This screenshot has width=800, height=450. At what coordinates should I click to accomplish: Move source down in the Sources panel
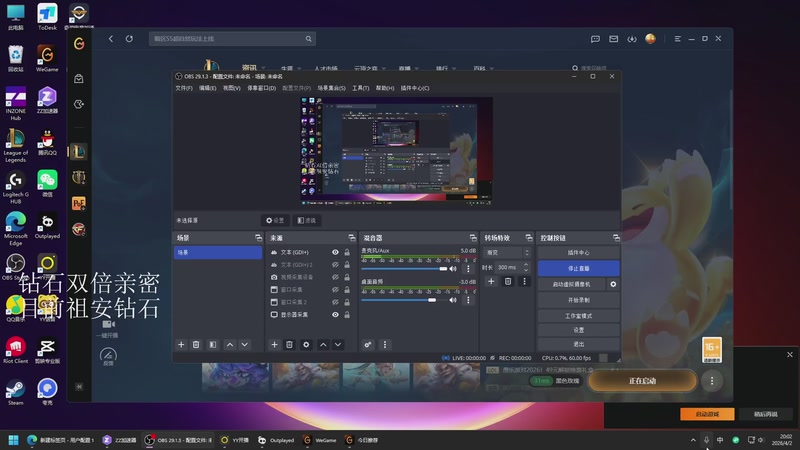(x=338, y=345)
